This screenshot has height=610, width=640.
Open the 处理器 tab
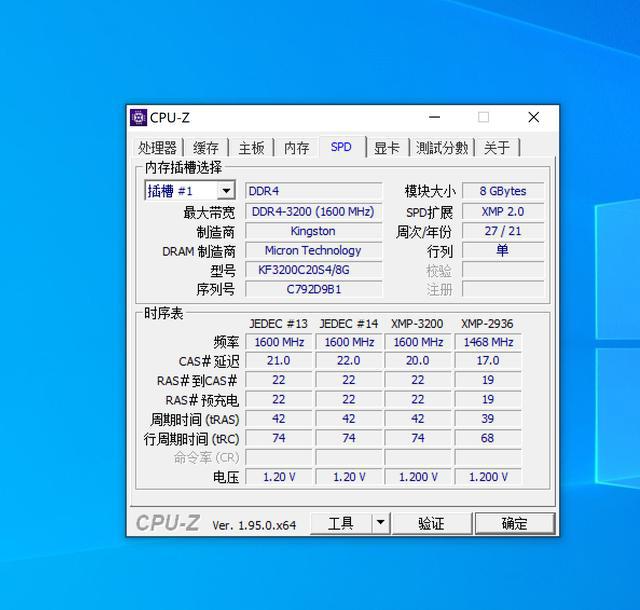coord(157,147)
